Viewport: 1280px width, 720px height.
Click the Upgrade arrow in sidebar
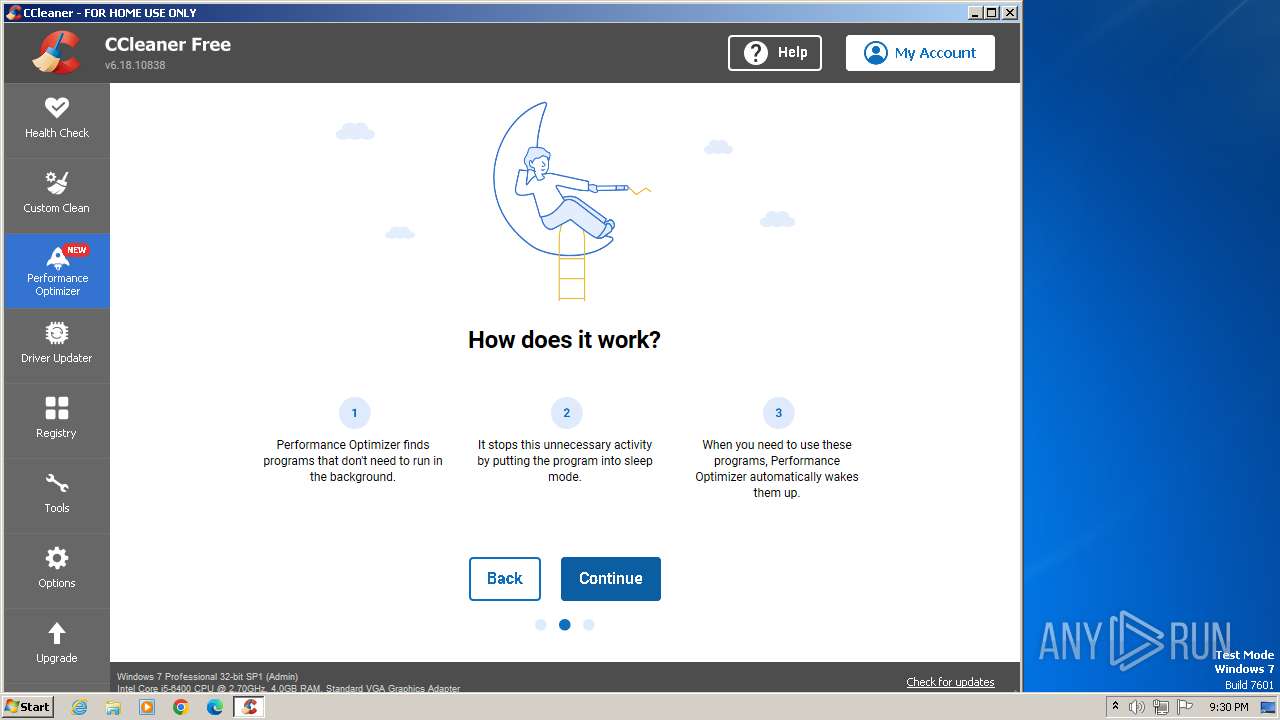tap(57, 633)
